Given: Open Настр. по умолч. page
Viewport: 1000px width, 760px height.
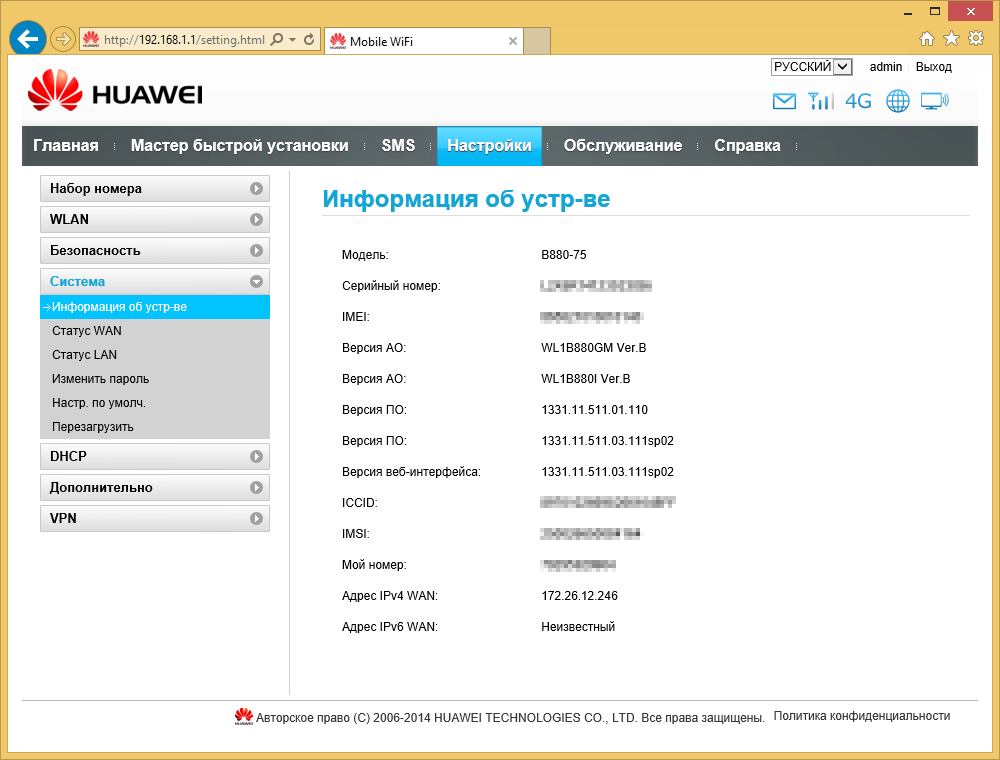Looking at the screenshot, I should 99,403.
